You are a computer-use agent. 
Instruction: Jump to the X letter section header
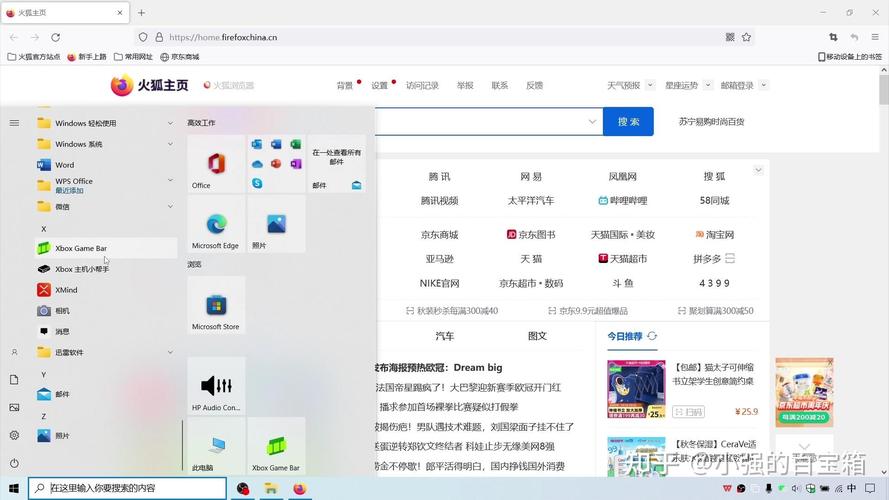(x=44, y=229)
